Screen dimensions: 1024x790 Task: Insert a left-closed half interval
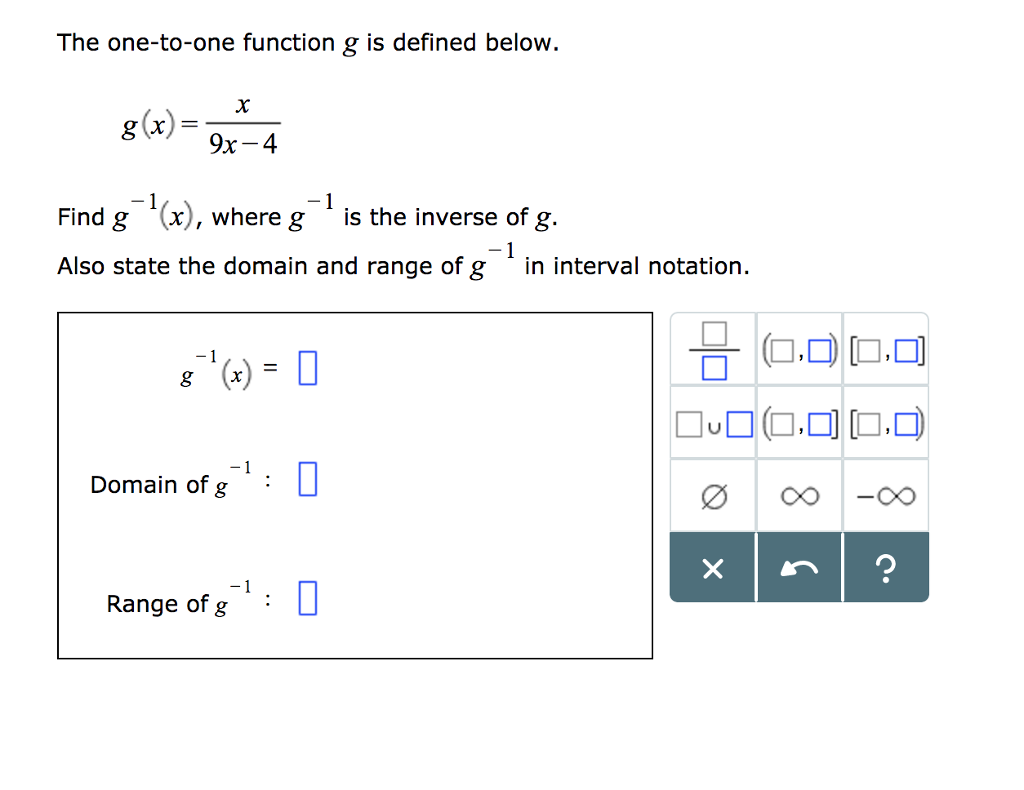click(x=886, y=423)
